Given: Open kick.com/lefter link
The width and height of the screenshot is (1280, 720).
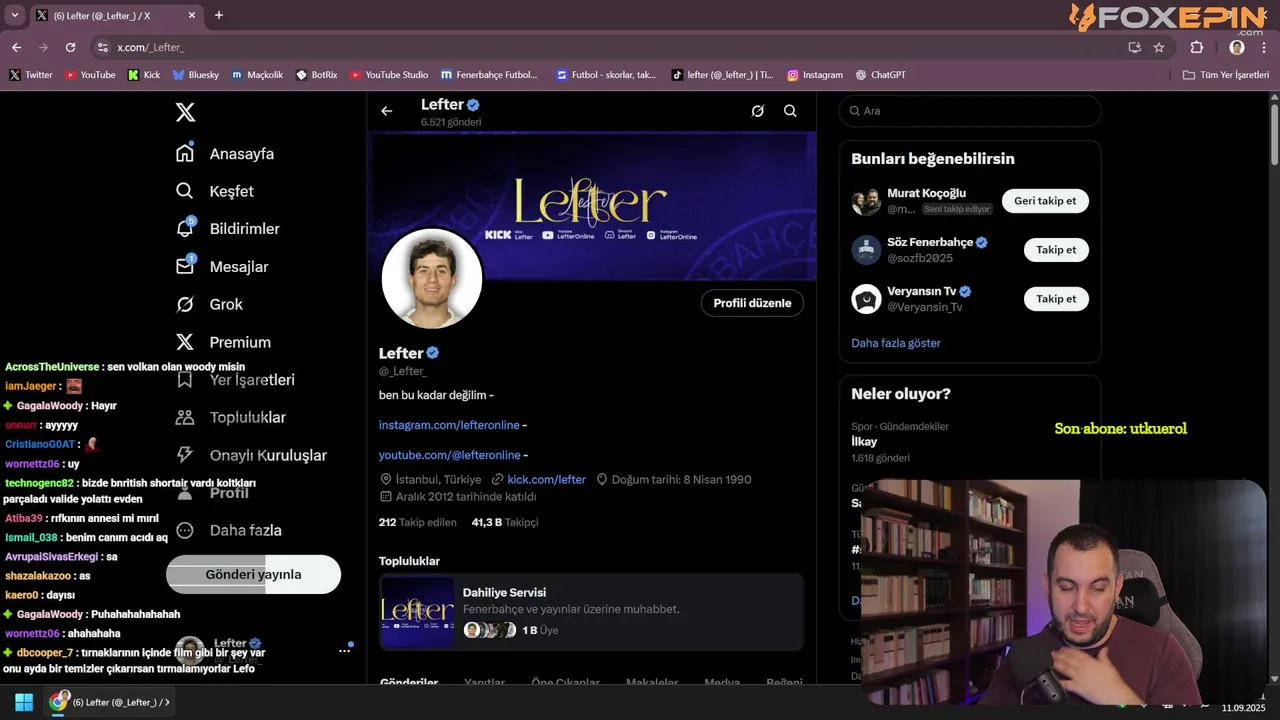Looking at the screenshot, I should [x=546, y=480].
